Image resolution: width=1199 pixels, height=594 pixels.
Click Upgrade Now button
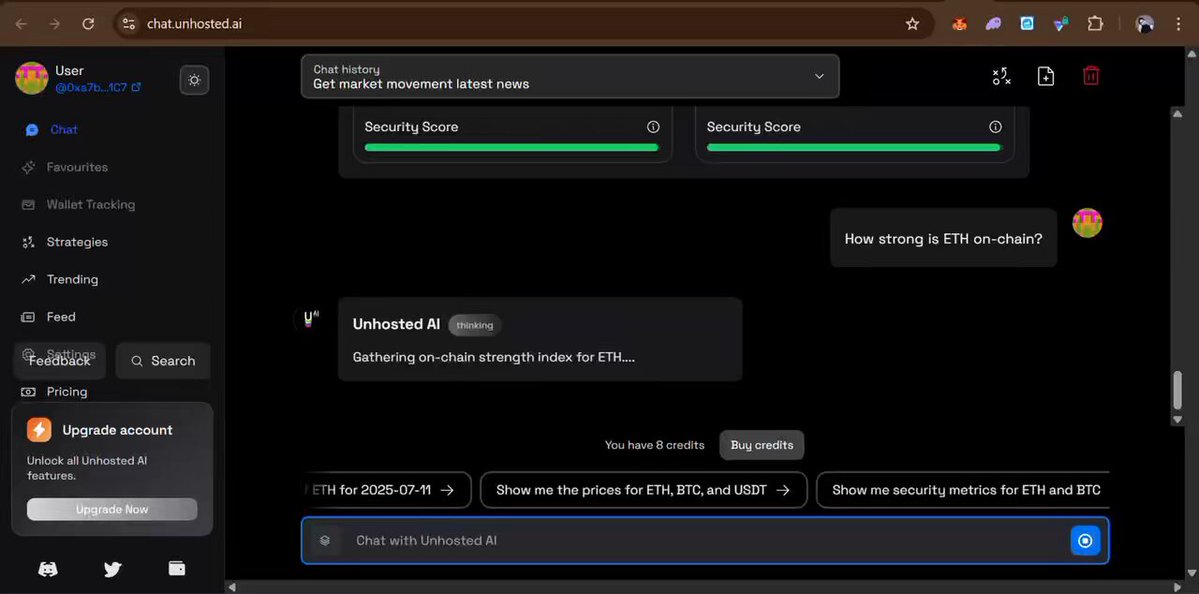112,510
